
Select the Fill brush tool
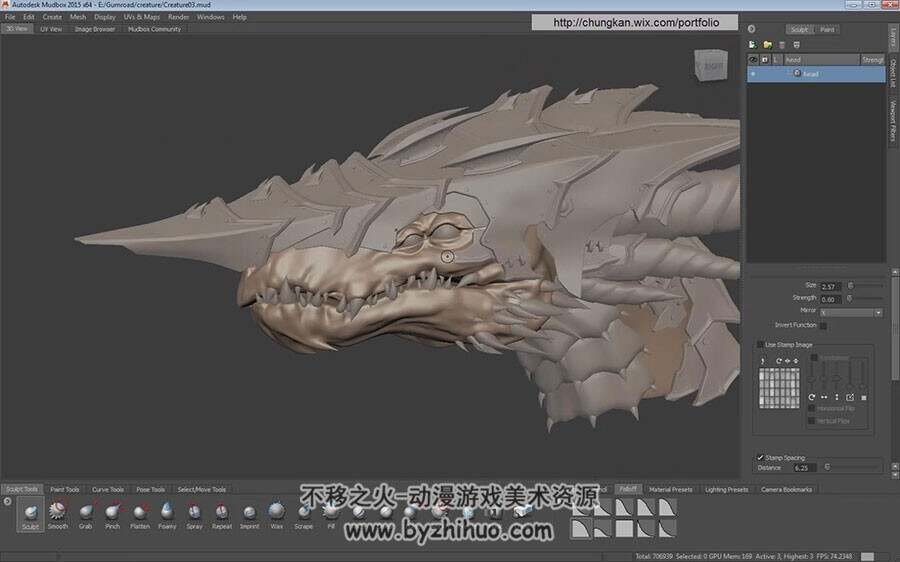click(x=331, y=514)
